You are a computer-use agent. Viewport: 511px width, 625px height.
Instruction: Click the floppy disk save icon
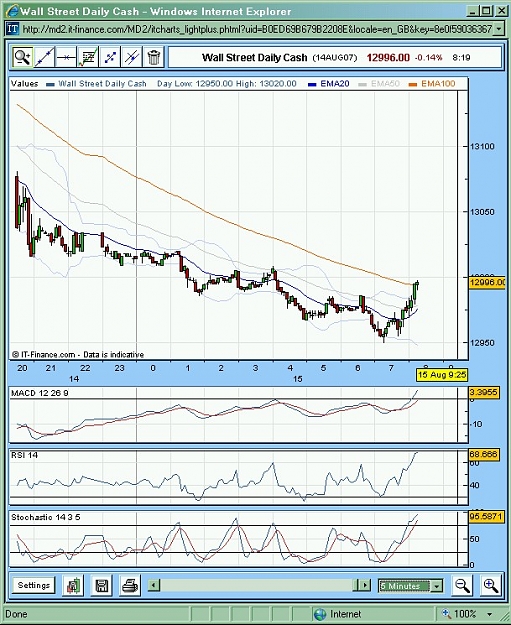click(101, 586)
